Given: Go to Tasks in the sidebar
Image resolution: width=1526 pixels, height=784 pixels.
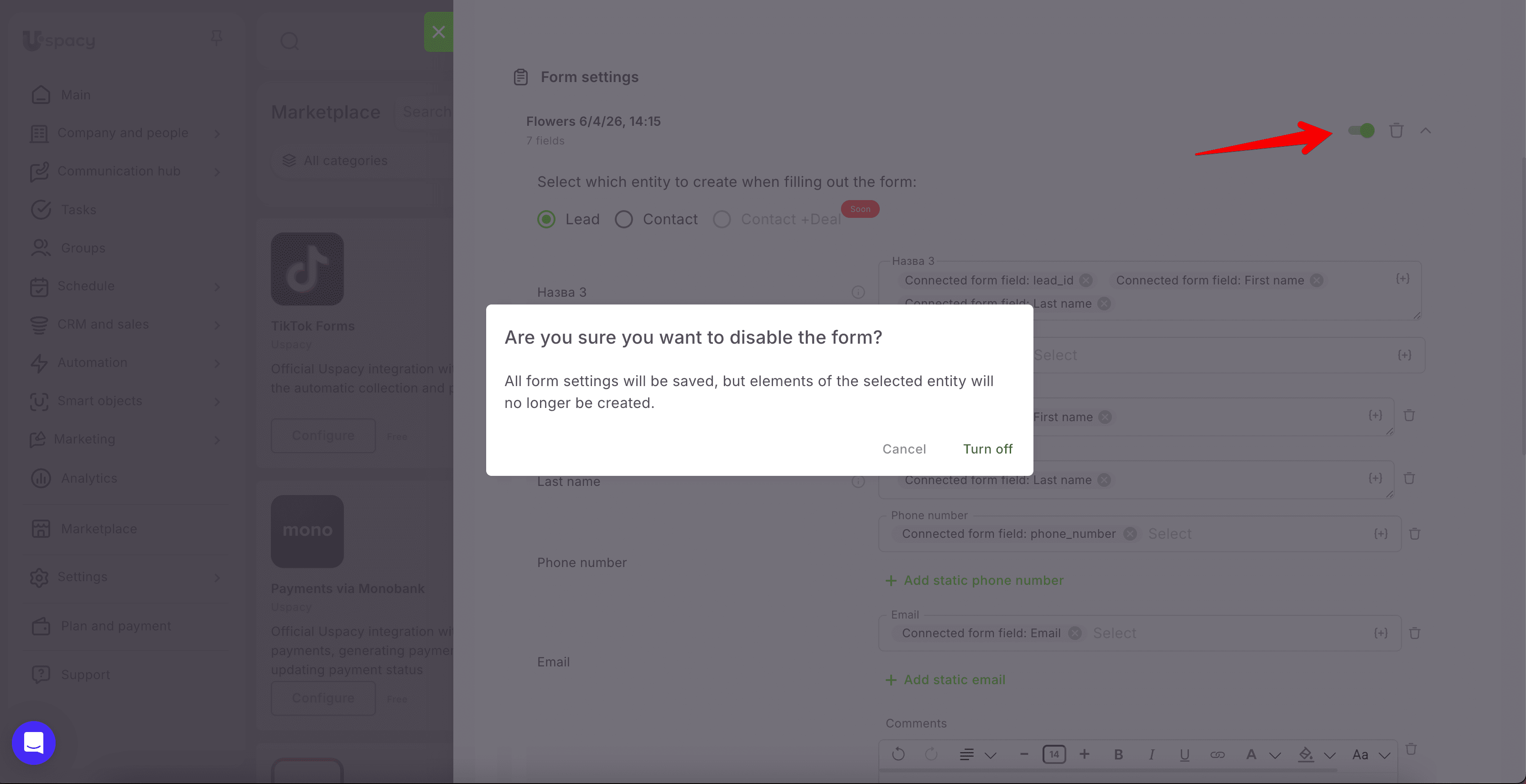Looking at the screenshot, I should 78,210.
